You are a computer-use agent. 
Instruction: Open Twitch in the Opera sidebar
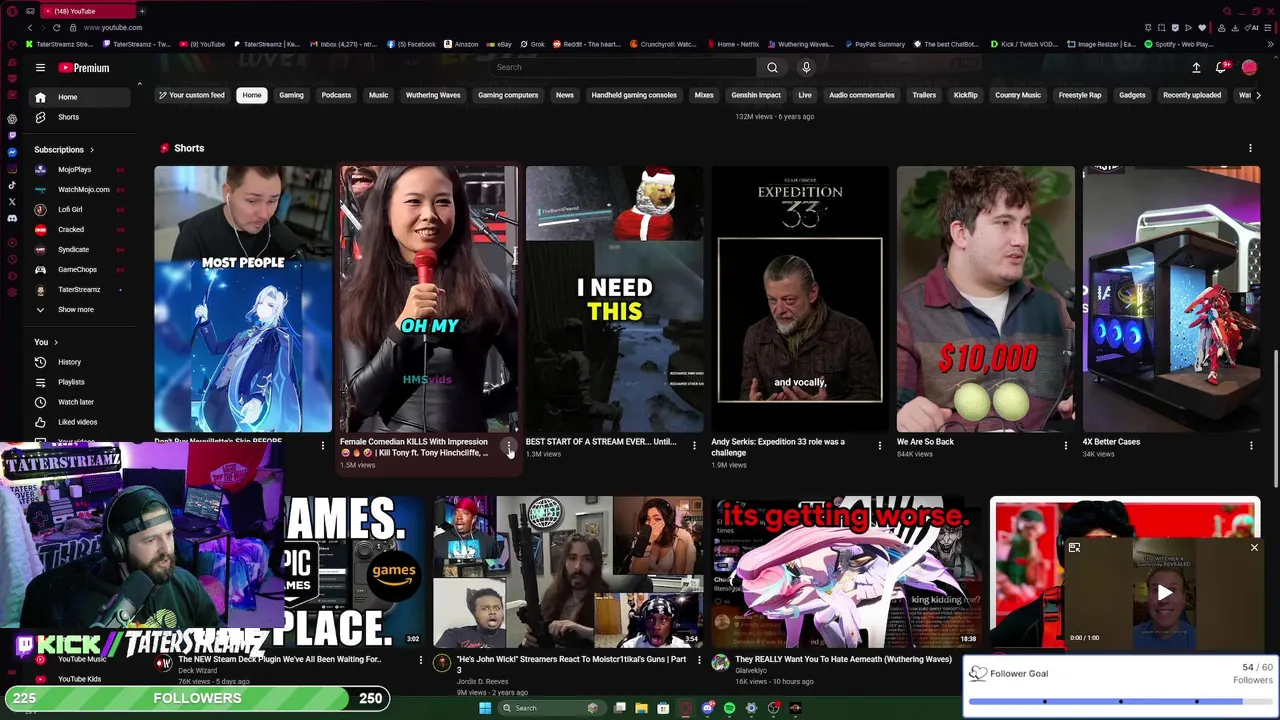(12, 135)
